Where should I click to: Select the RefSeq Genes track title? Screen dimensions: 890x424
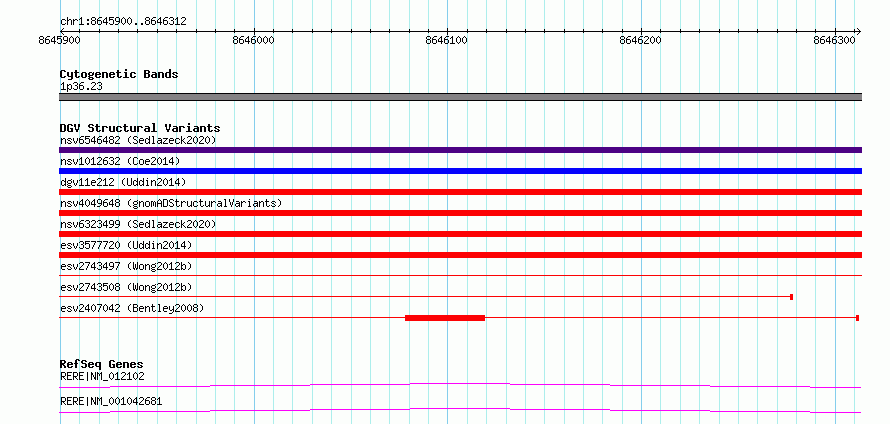coord(102,364)
